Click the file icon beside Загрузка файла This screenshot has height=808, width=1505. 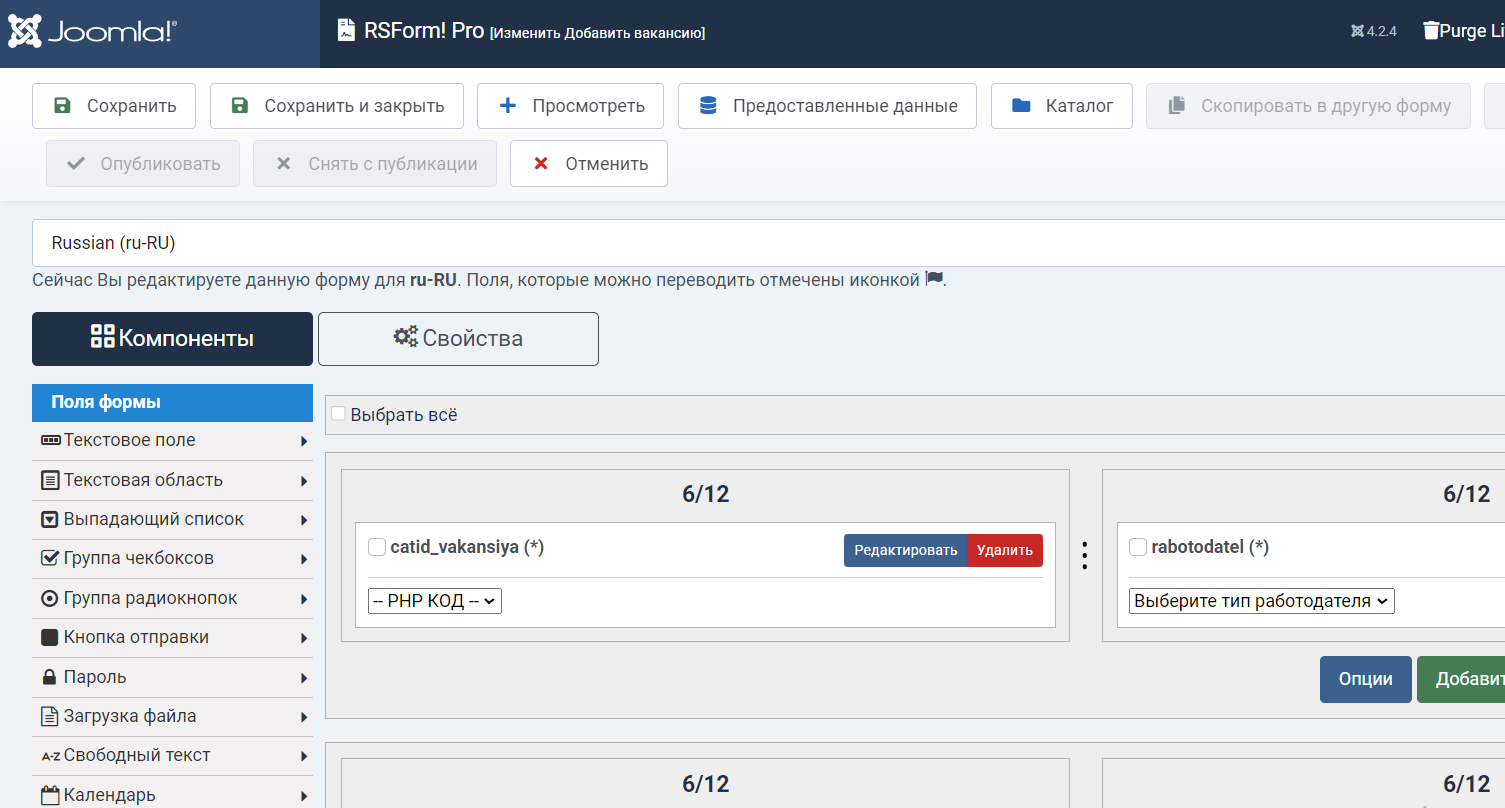(49, 716)
